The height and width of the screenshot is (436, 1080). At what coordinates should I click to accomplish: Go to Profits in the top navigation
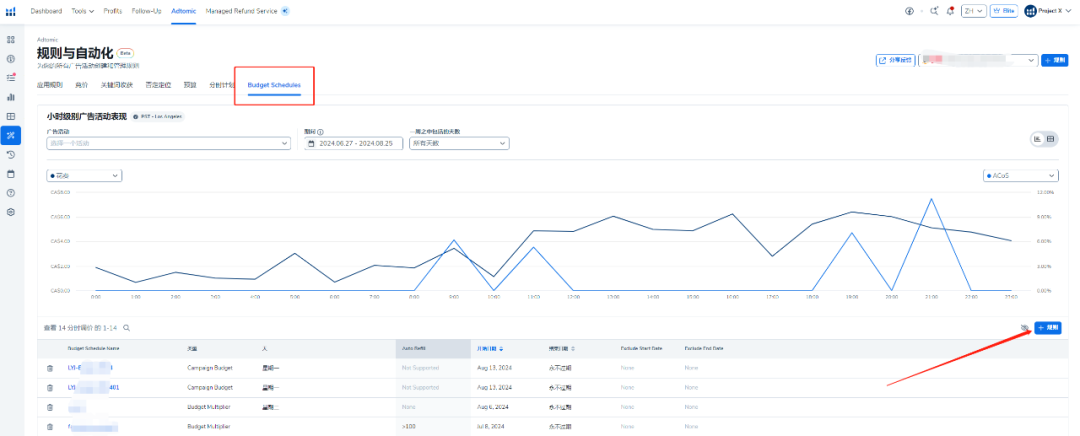pos(113,11)
